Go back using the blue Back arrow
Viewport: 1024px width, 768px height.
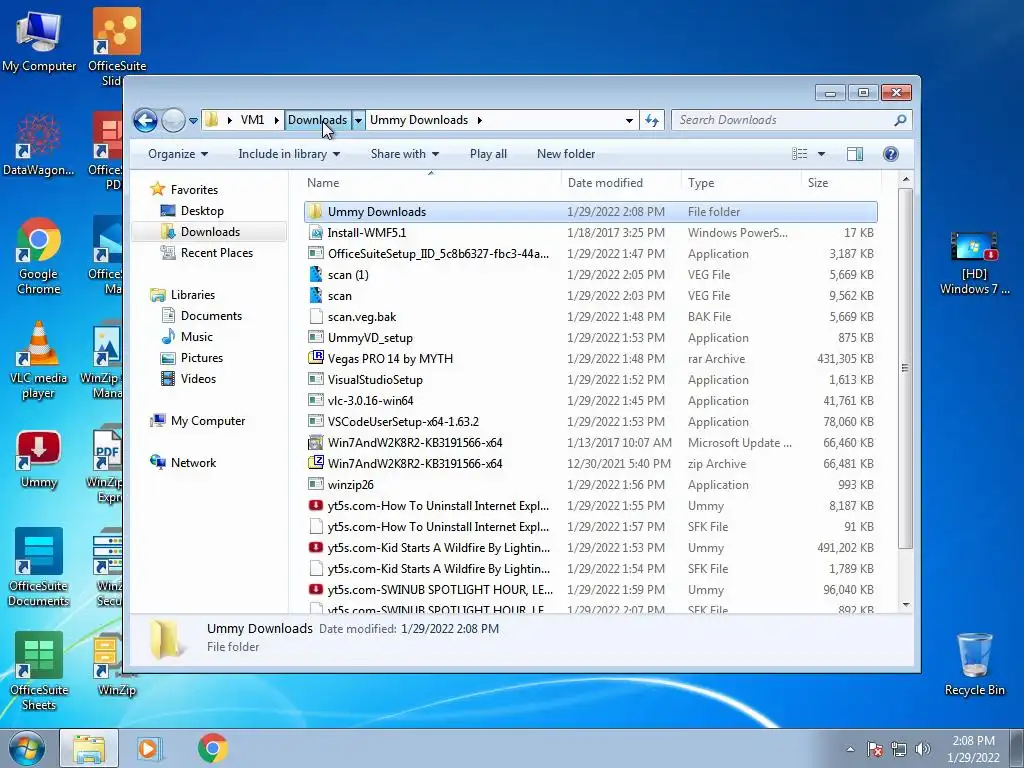click(x=145, y=120)
